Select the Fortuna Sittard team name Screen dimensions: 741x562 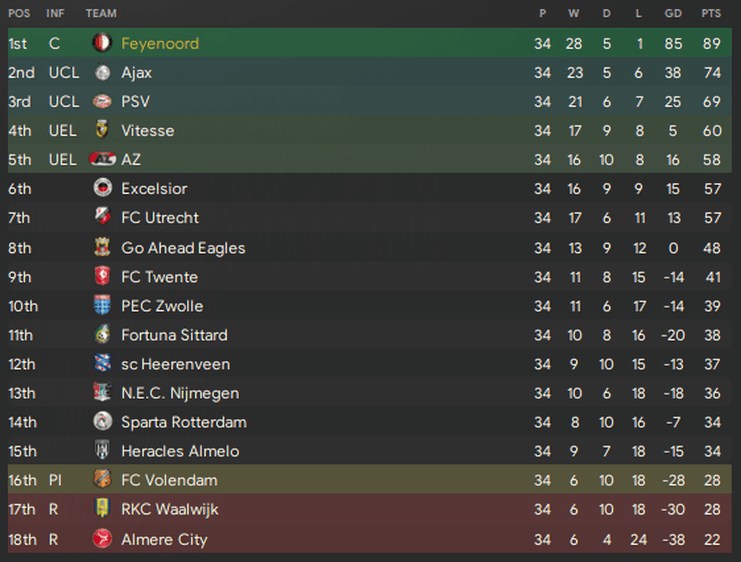[x=174, y=335]
